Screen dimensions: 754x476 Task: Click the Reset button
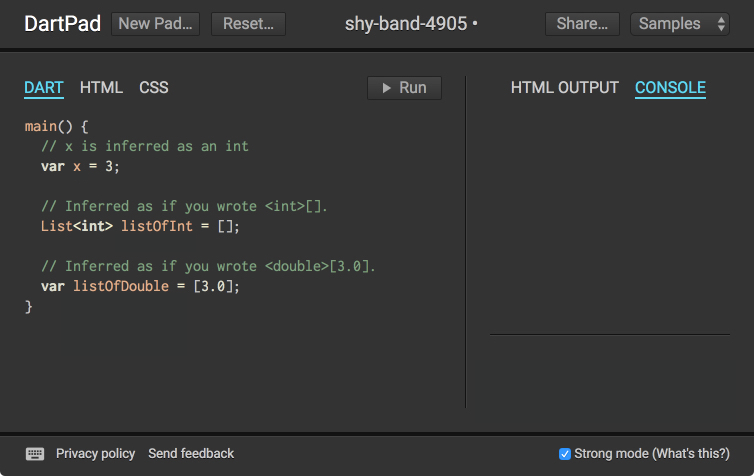pyautogui.click(x=248, y=24)
